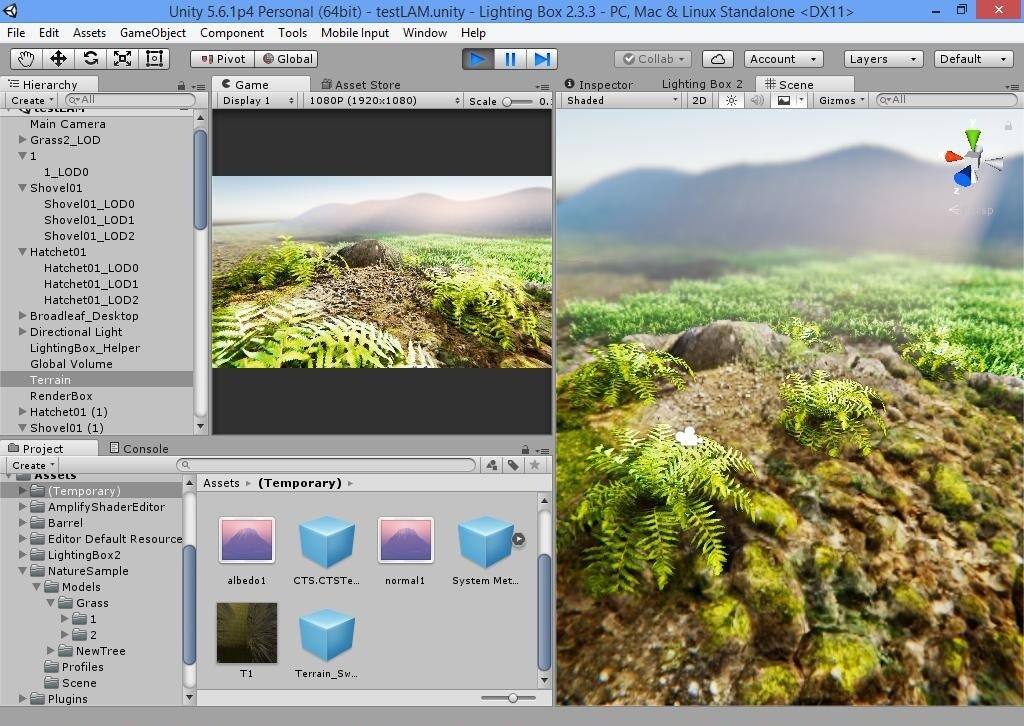Expand Grass2_LOD in Hierarchy
This screenshot has height=726, width=1024.
click(x=22, y=140)
